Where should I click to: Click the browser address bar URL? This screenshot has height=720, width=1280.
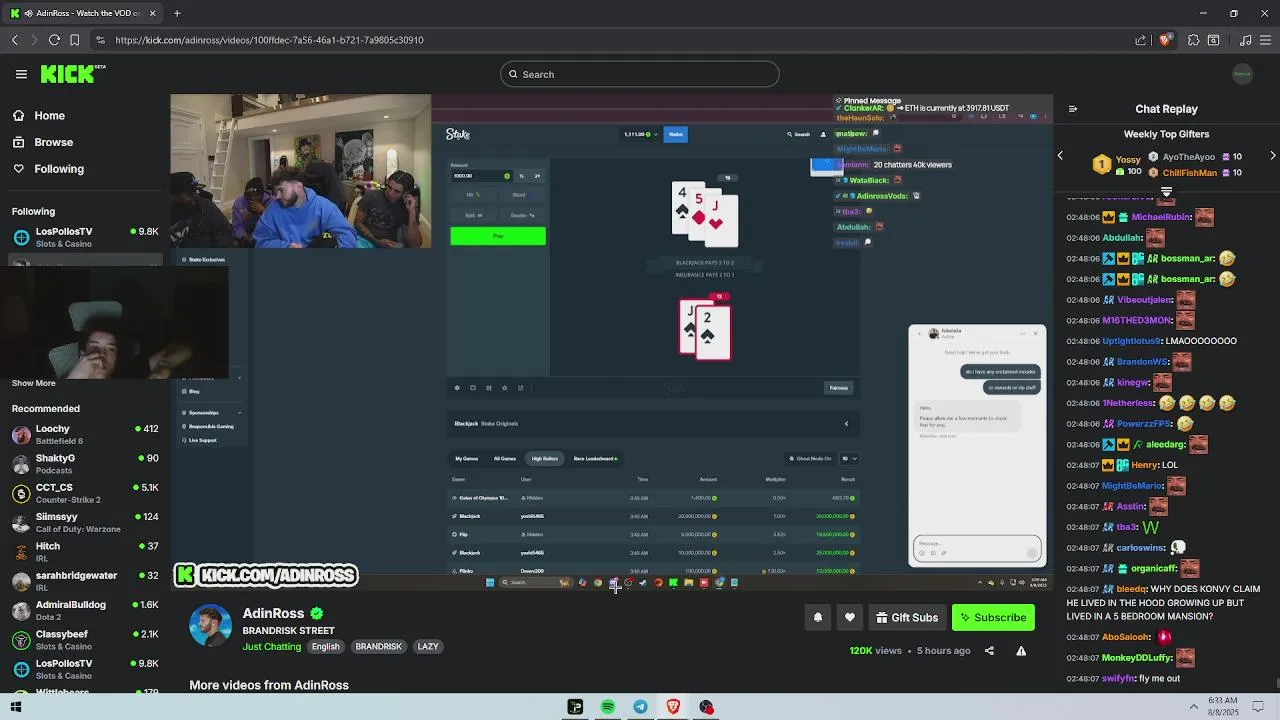click(x=269, y=40)
